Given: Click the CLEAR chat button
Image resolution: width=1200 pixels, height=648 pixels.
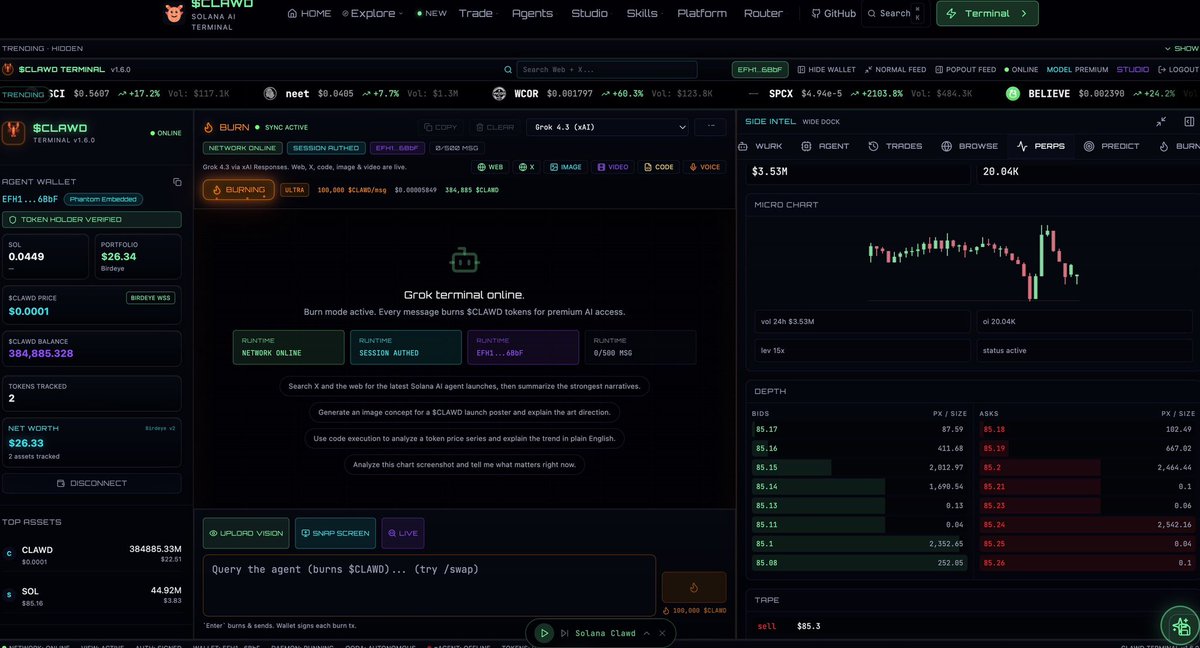Looking at the screenshot, I should (494, 127).
